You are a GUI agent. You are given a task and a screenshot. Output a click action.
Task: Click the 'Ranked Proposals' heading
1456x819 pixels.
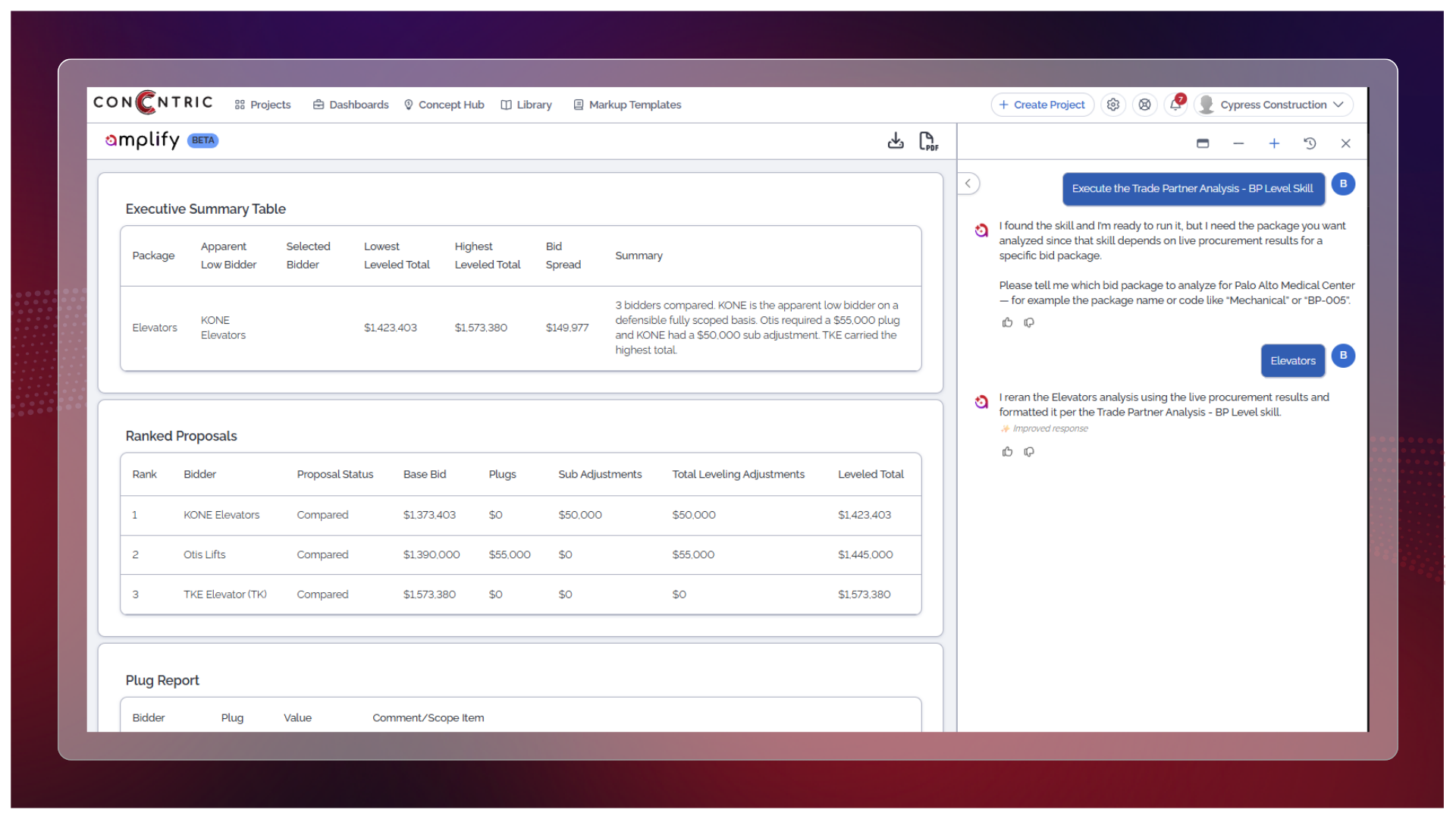point(181,436)
